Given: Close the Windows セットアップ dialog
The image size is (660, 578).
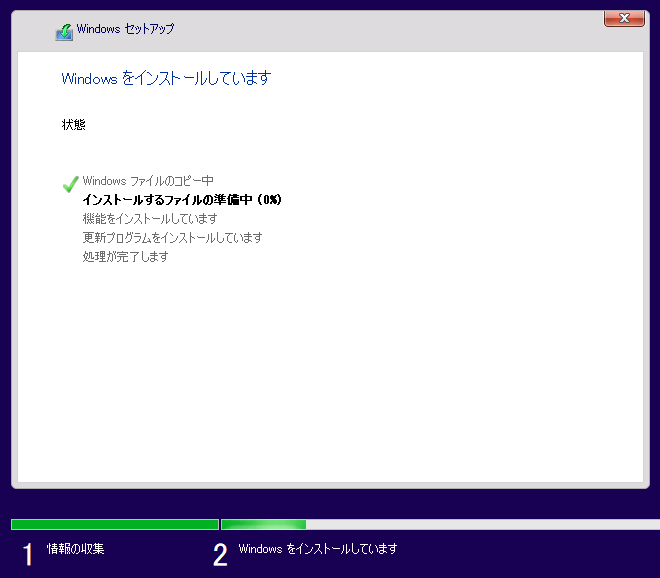Looking at the screenshot, I should (x=624, y=19).
